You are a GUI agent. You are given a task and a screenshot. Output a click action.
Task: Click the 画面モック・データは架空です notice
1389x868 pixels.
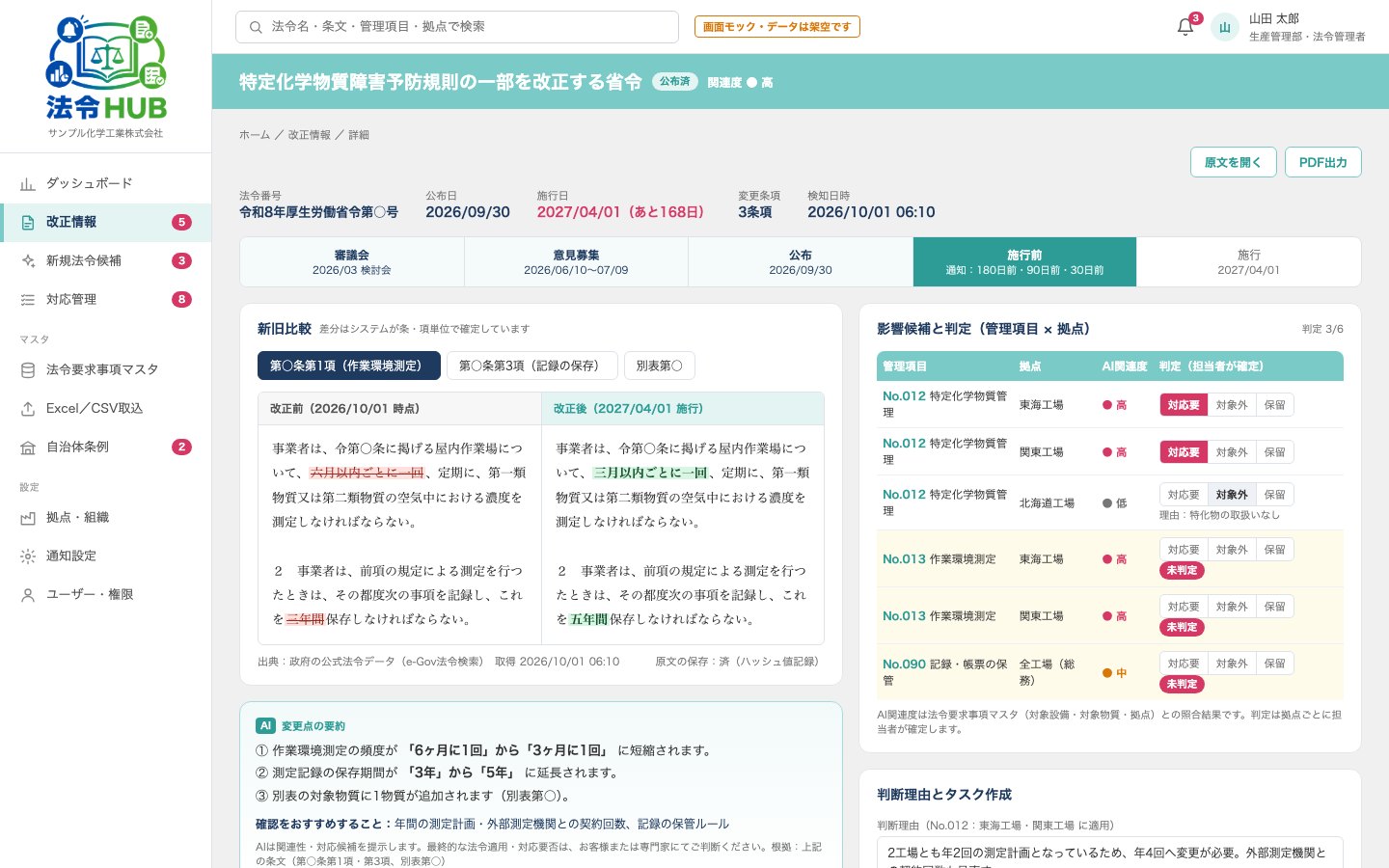pos(776,27)
